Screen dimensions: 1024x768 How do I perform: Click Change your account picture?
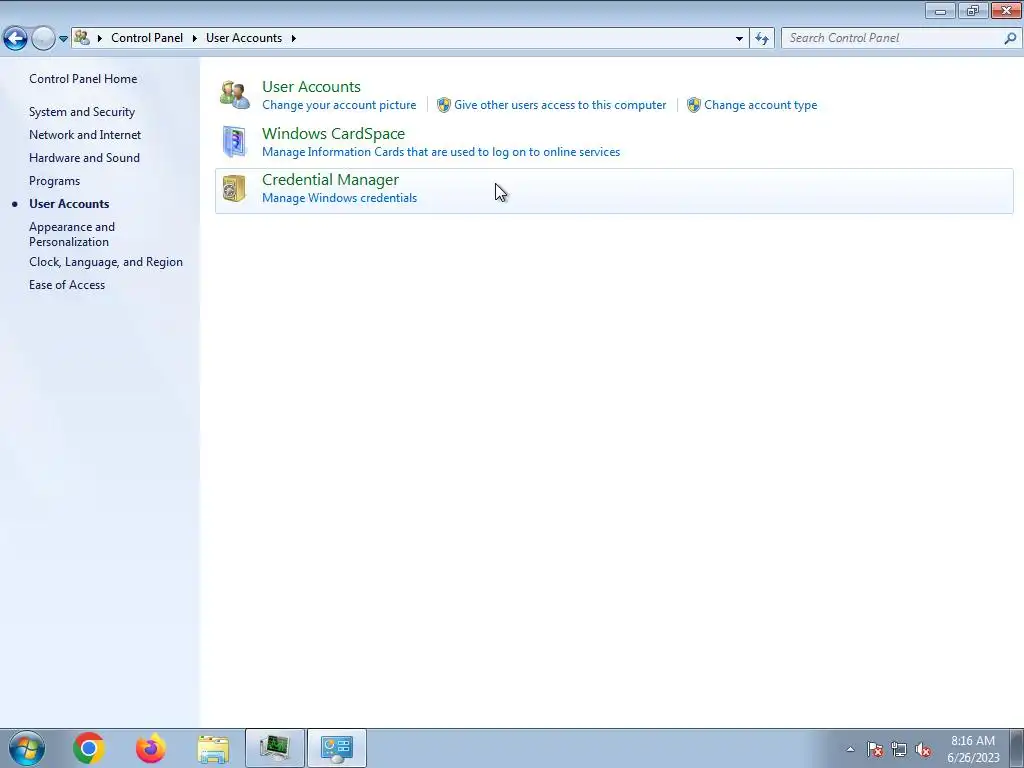tap(339, 104)
